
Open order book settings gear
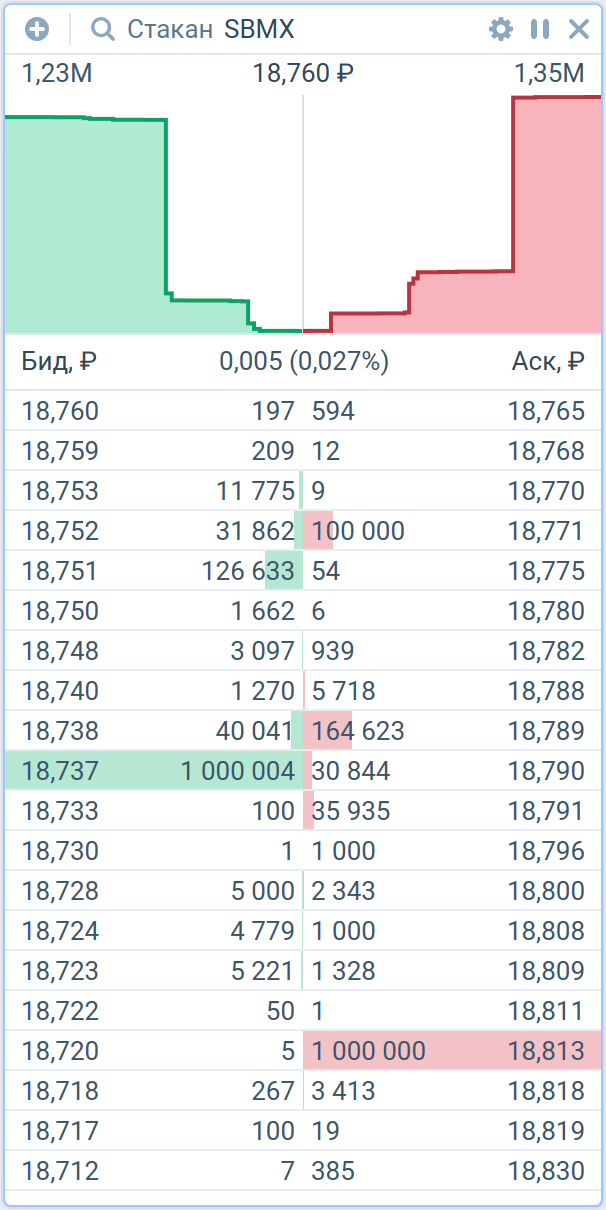pyautogui.click(x=500, y=29)
